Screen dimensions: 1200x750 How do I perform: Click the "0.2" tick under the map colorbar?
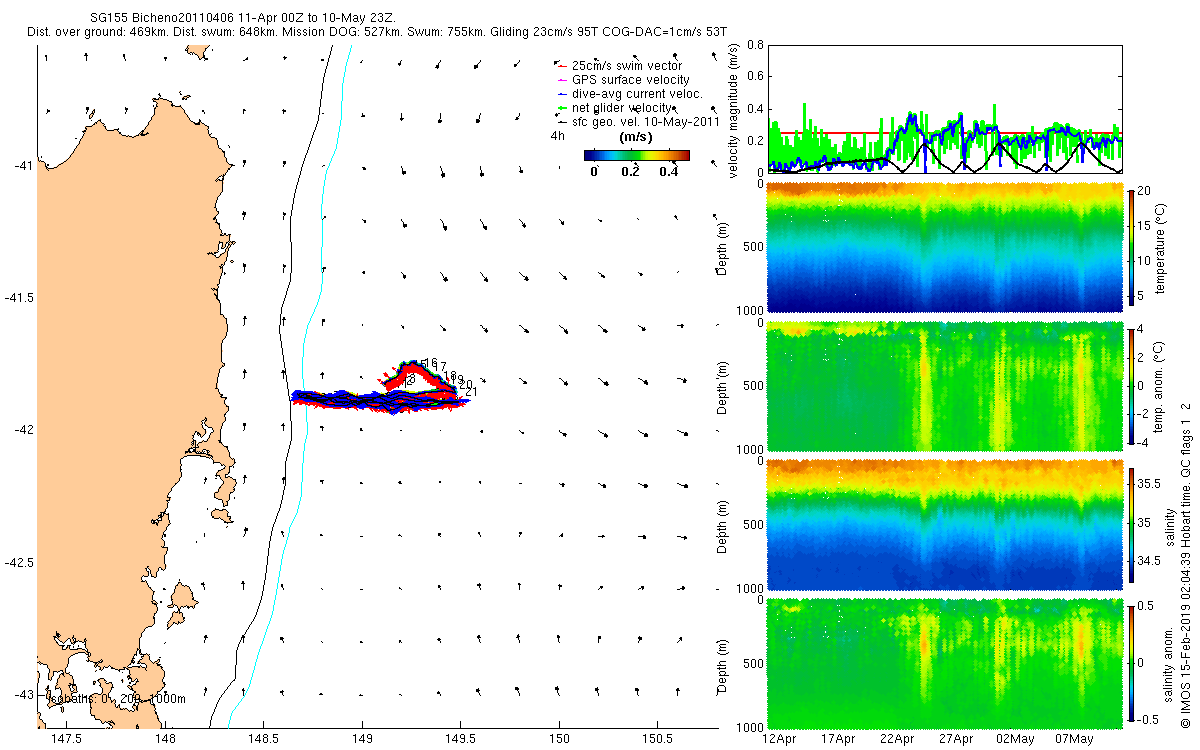tap(630, 172)
